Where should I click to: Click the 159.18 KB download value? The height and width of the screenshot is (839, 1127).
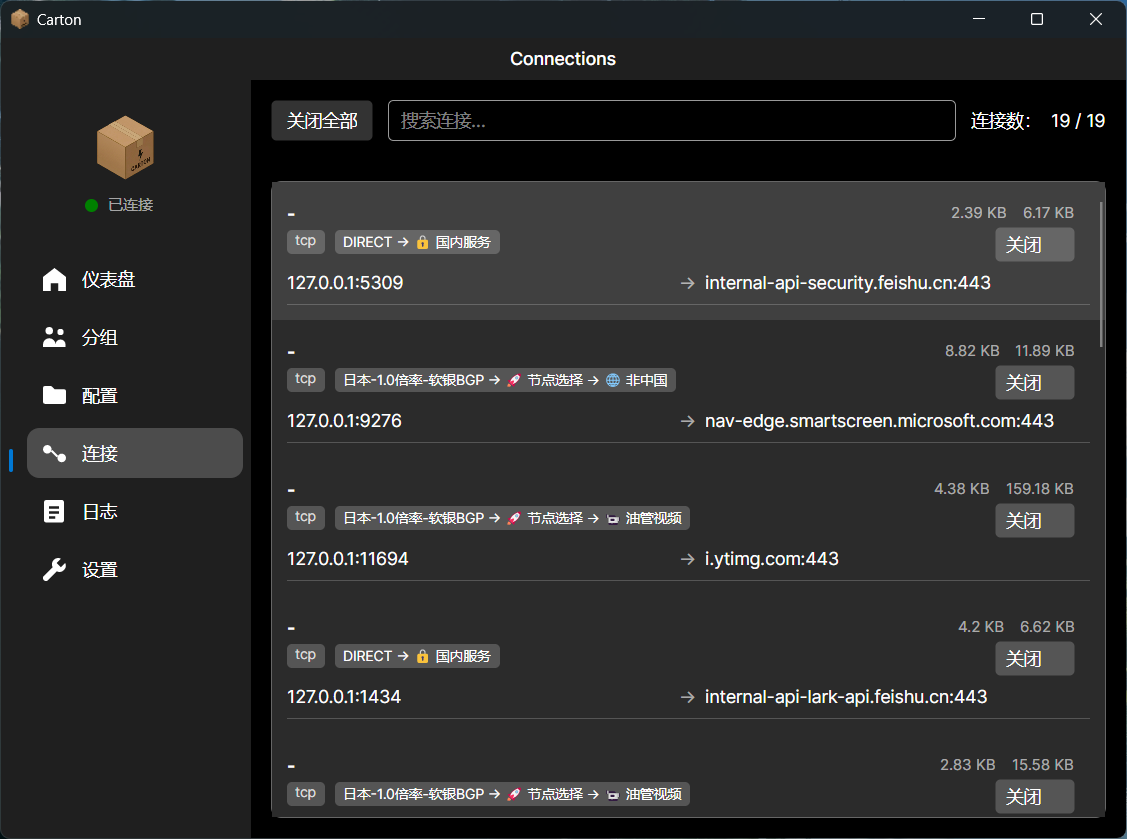tap(1039, 489)
